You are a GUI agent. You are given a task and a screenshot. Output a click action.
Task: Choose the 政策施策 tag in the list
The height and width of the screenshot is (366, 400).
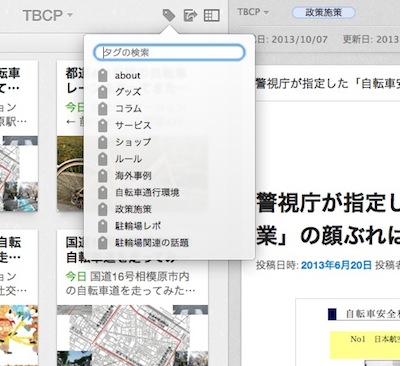(133, 209)
